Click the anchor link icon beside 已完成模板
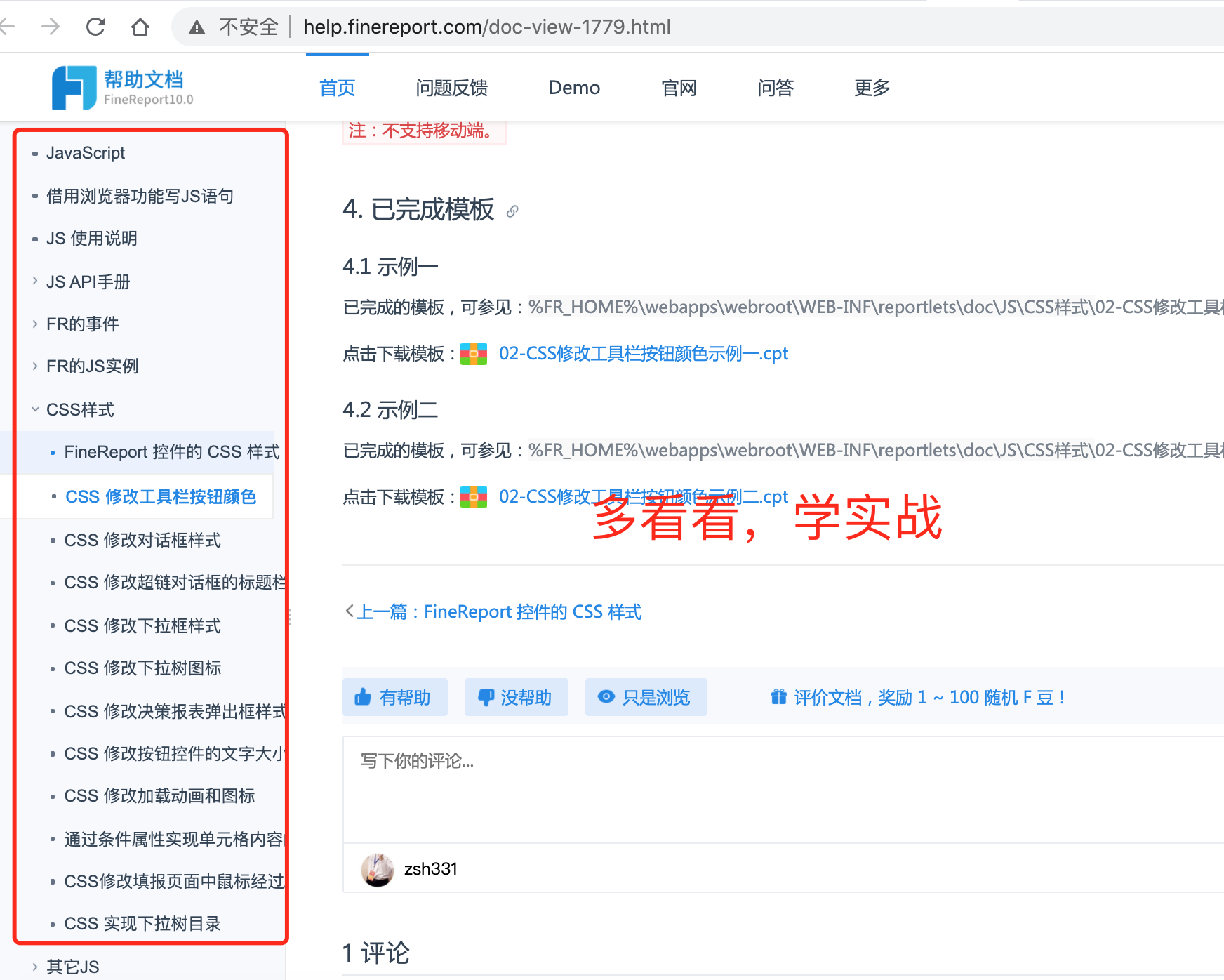Image resolution: width=1224 pixels, height=980 pixels. 512,211
